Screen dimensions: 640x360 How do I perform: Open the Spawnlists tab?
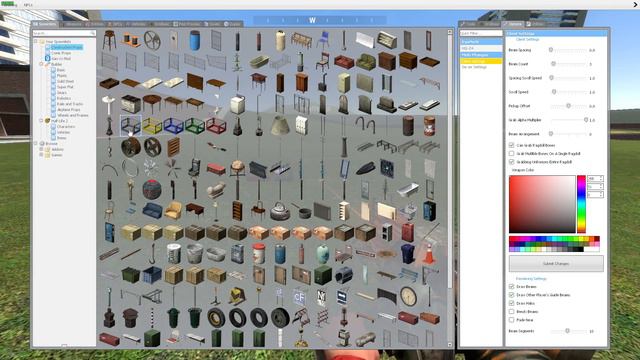[x=45, y=24]
